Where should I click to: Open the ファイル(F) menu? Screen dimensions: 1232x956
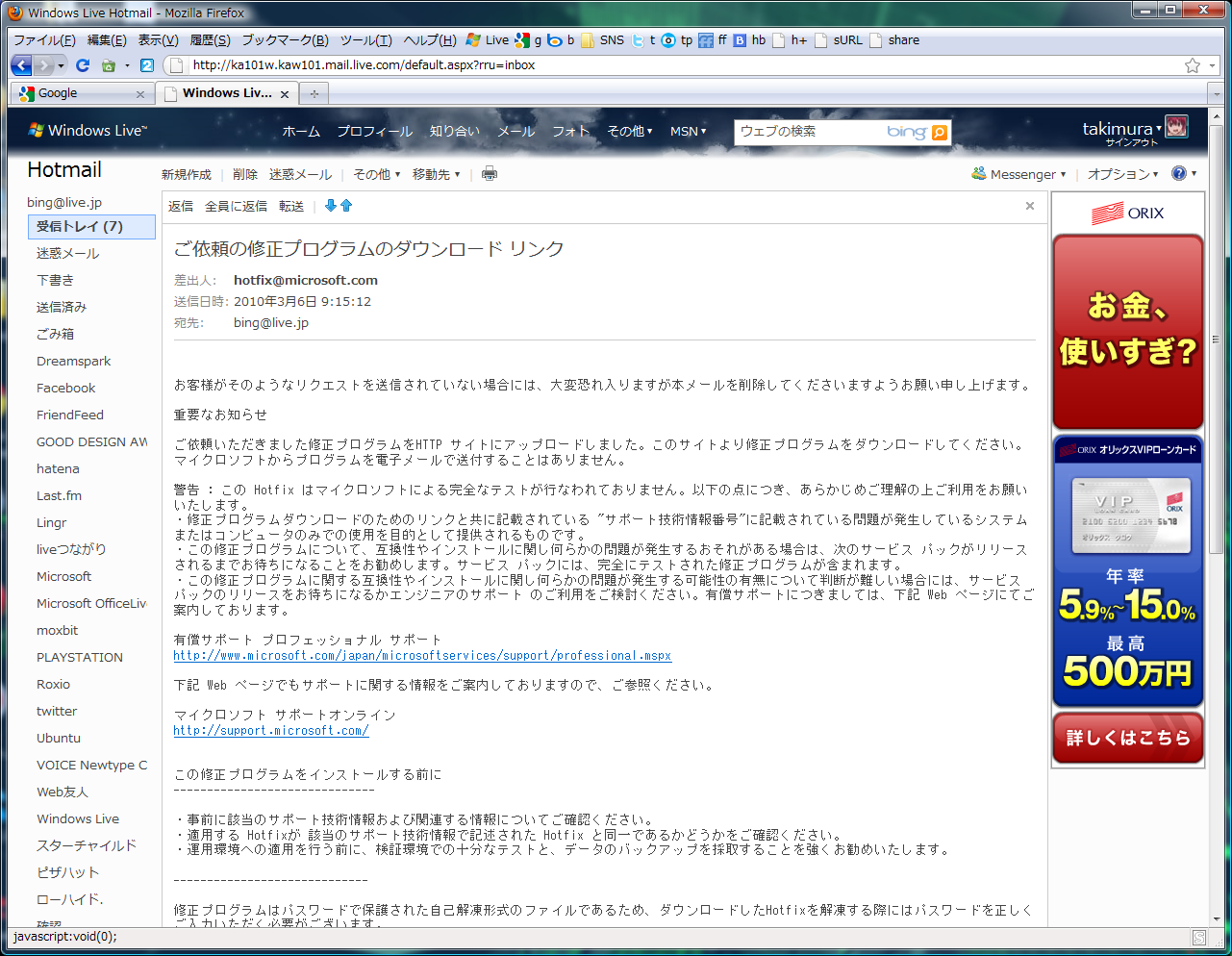coord(44,40)
